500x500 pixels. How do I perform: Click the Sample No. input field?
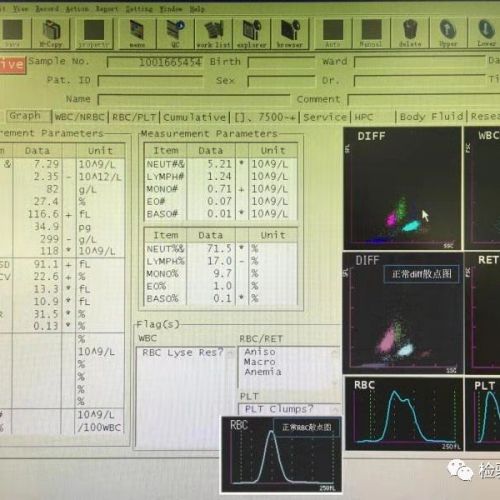coord(155,62)
